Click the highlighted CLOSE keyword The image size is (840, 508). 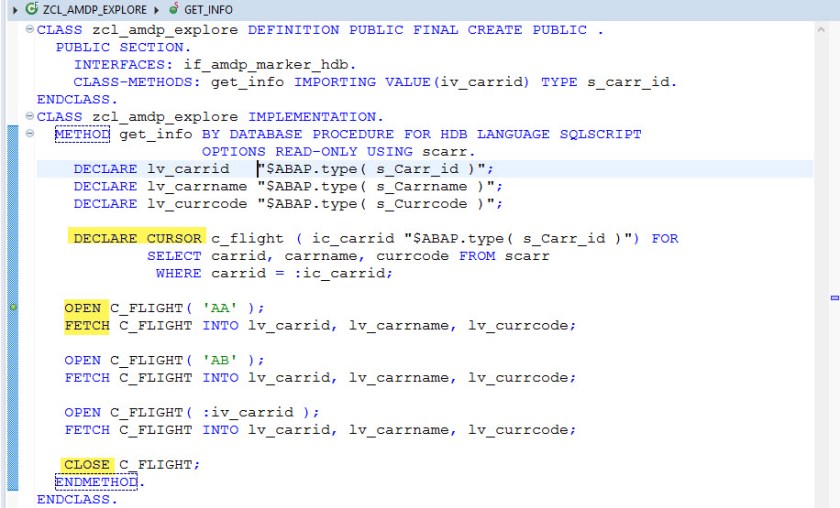[87, 464]
